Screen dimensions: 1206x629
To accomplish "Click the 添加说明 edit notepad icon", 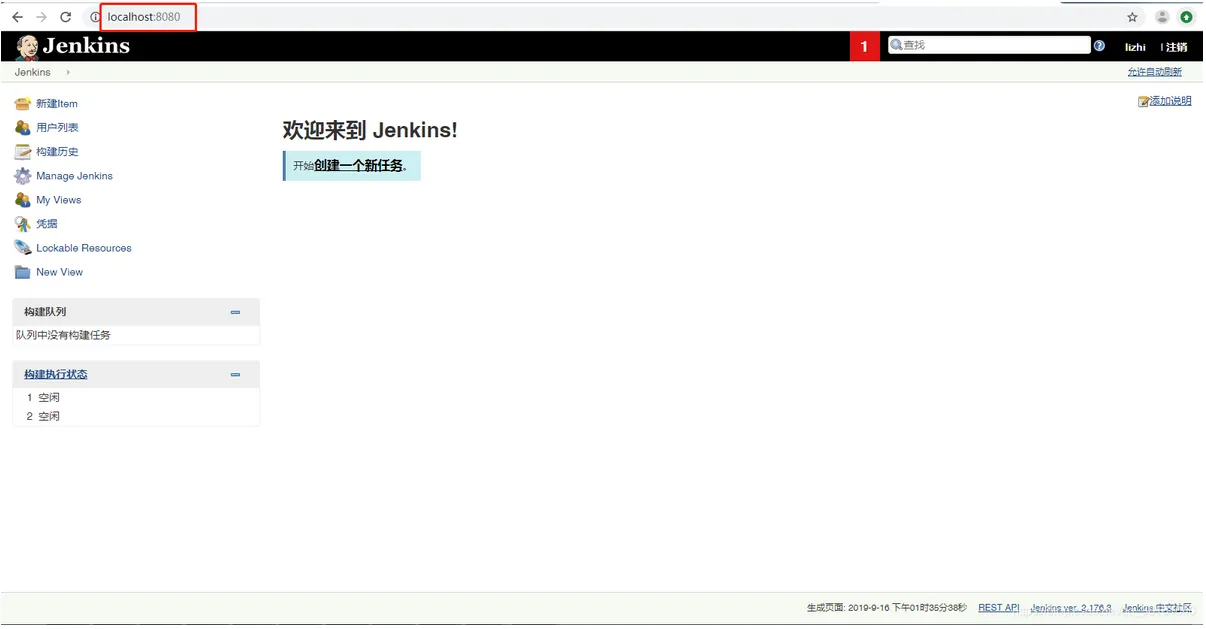I will tap(1143, 101).
